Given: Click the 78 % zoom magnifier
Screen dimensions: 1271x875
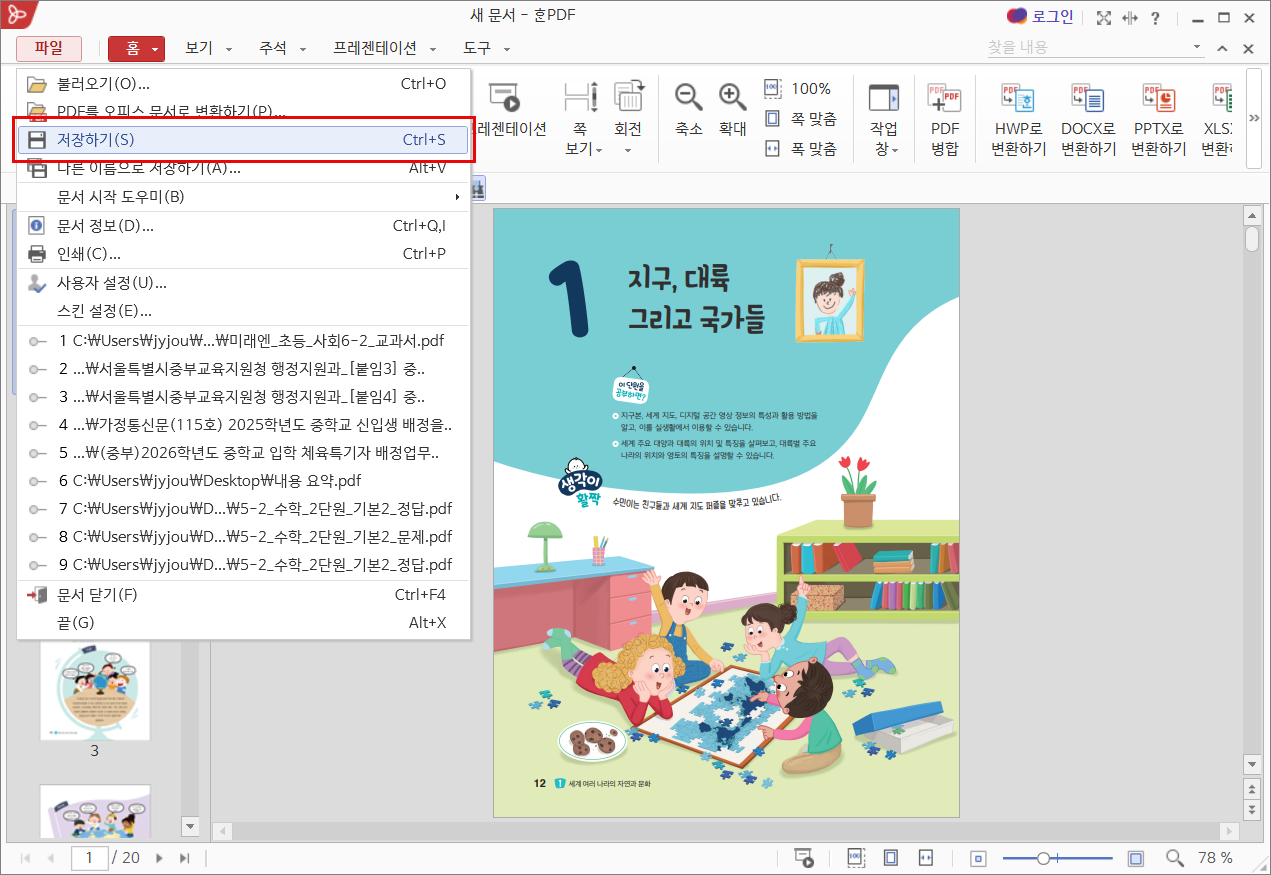Looking at the screenshot, I should [x=1175, y=858].
